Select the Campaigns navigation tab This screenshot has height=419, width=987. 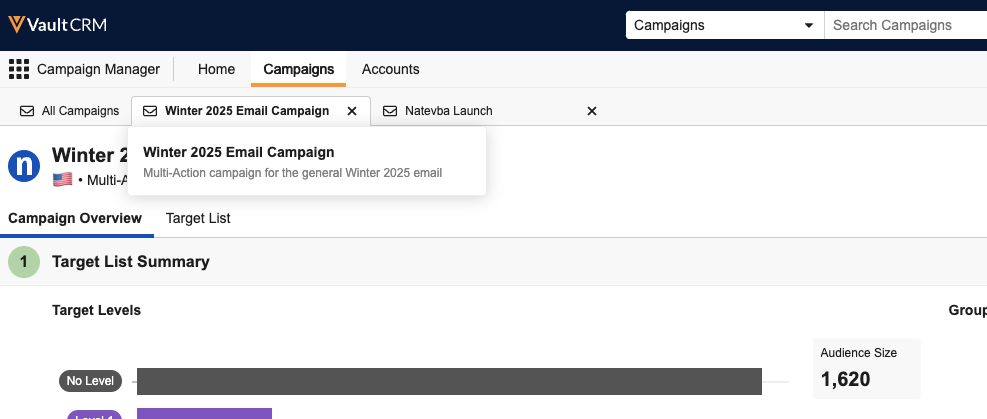pos(298,69)
